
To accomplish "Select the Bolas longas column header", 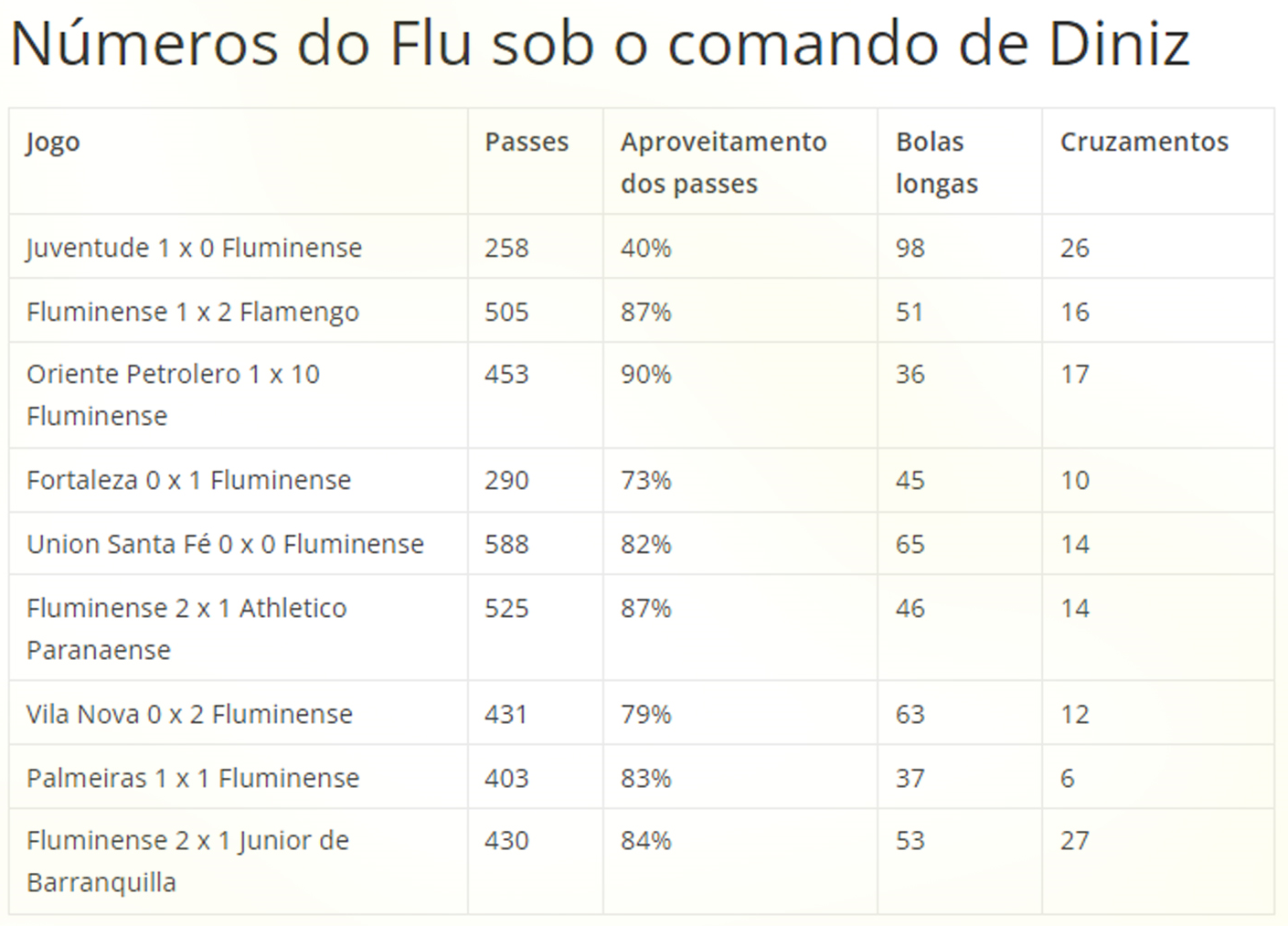I will tap(936, 163).
